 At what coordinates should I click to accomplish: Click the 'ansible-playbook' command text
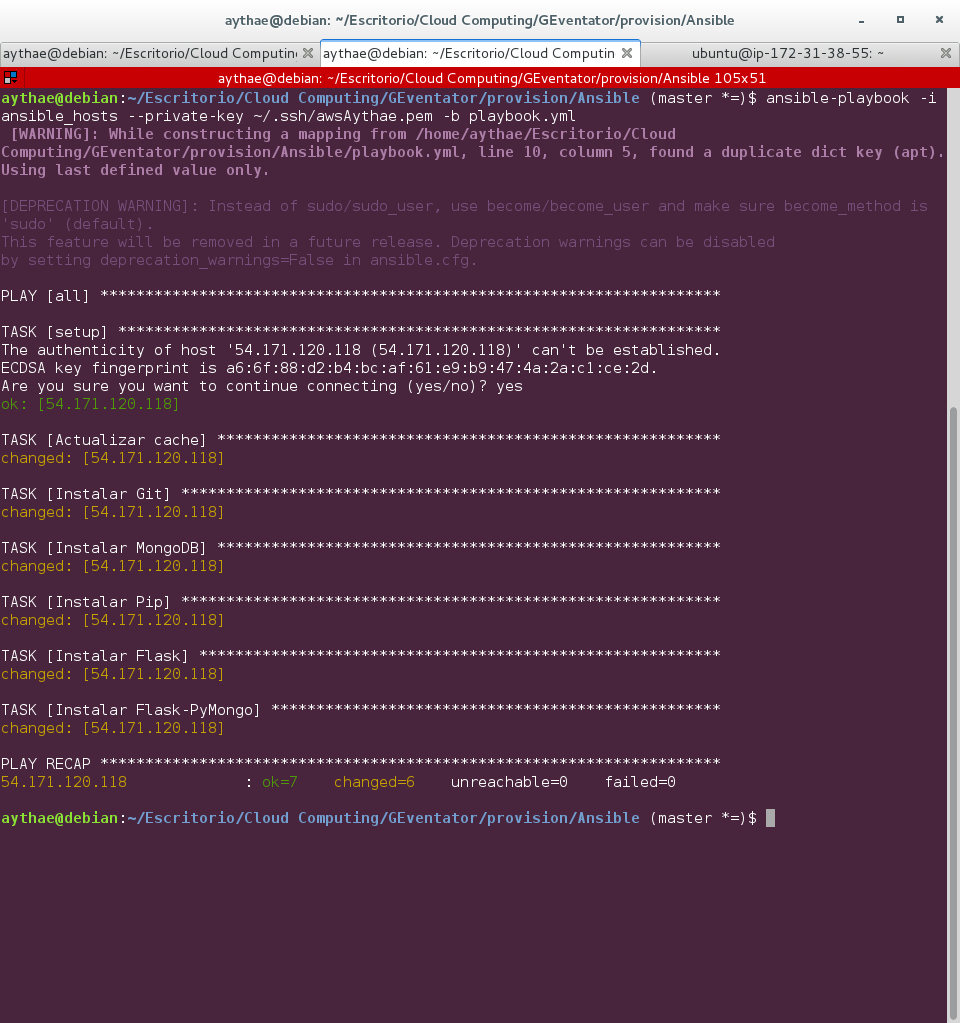point(837,98)
